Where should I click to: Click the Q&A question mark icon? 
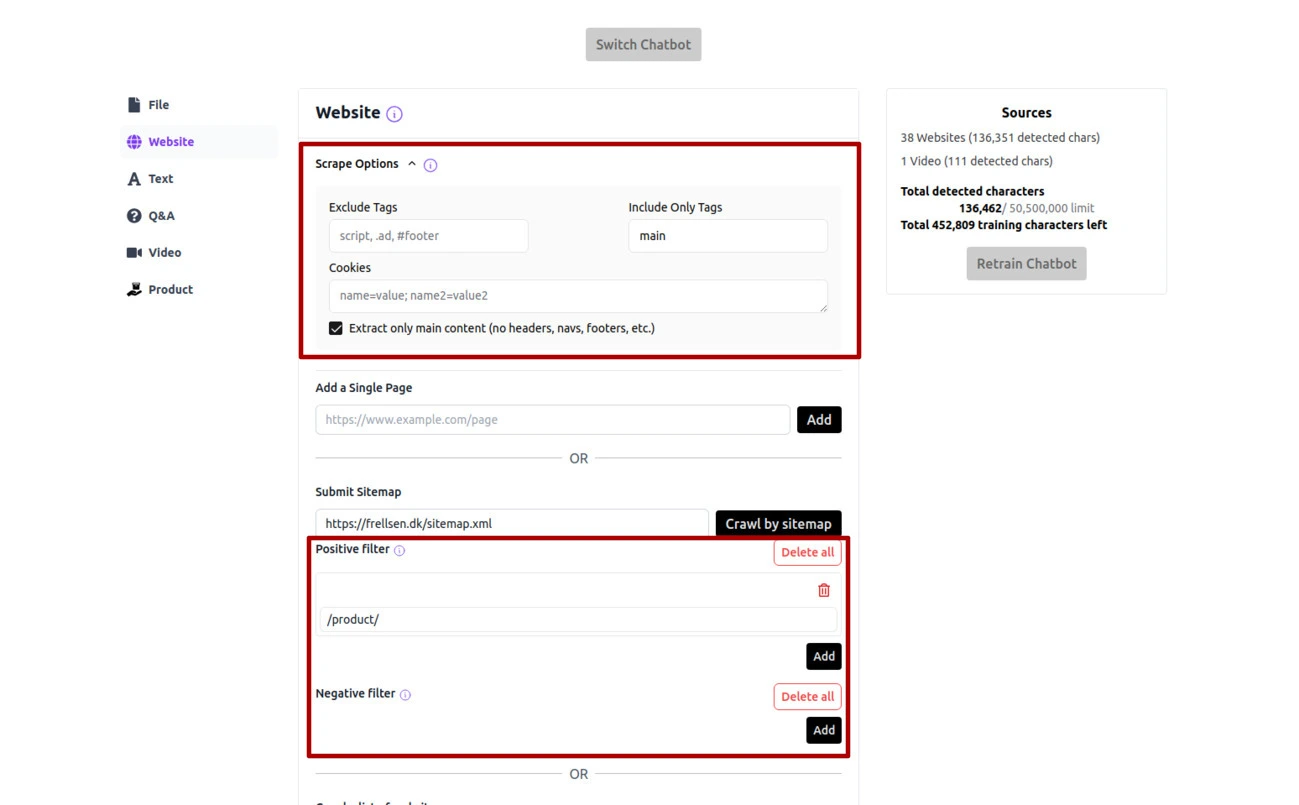[134, 216]
